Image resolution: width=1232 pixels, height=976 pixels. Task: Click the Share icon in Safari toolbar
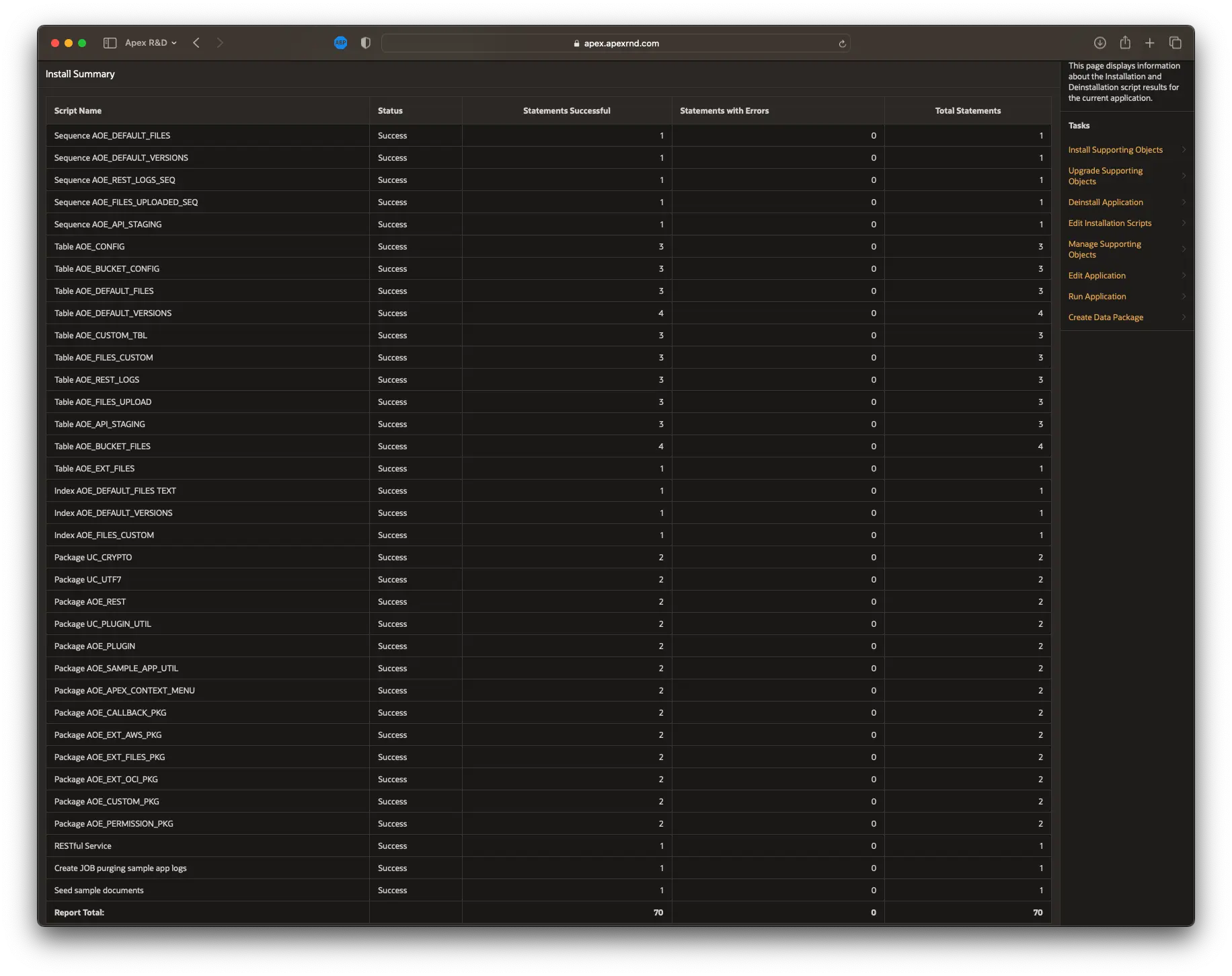(1125, 43)
